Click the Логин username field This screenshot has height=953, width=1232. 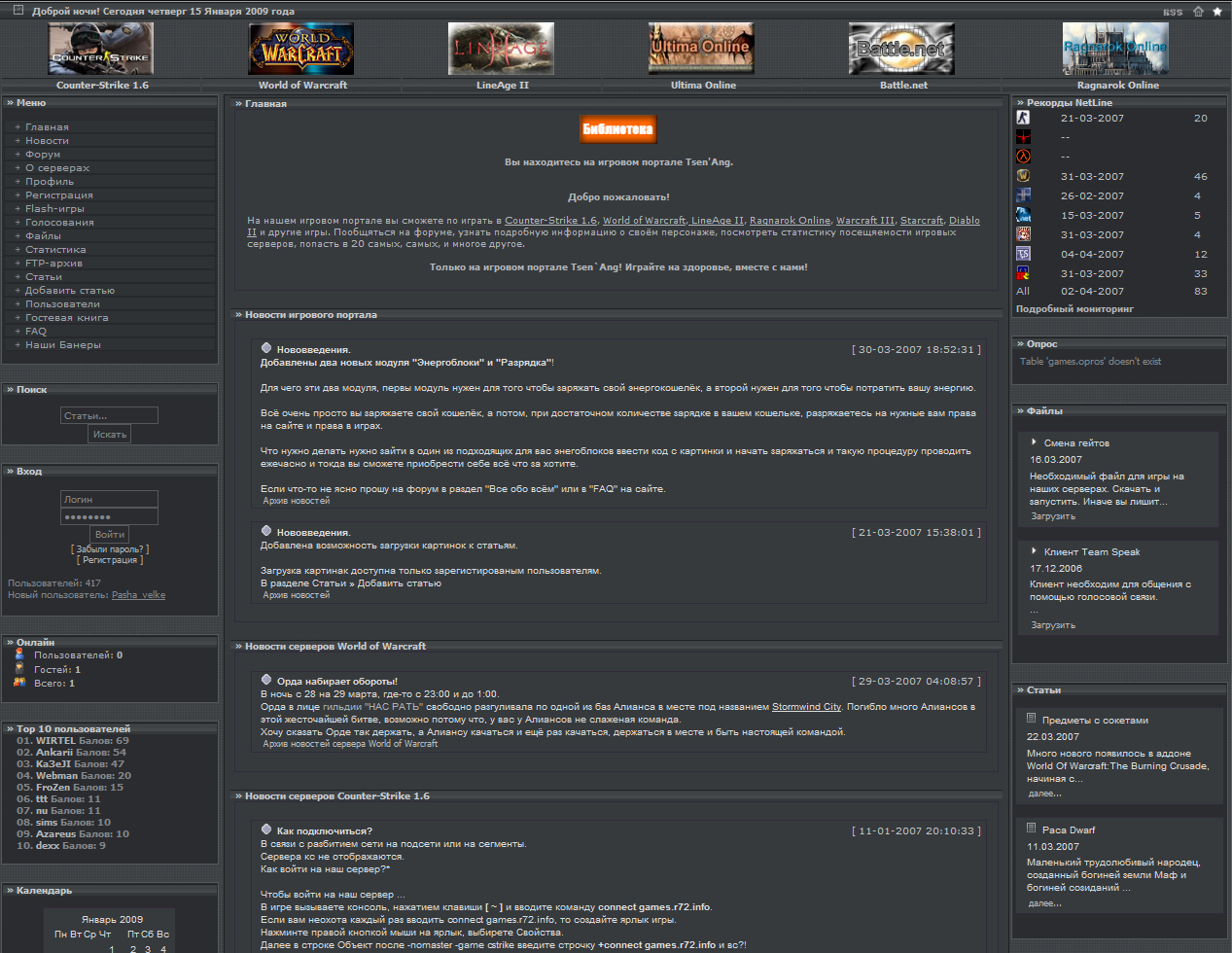click(109, 499)
